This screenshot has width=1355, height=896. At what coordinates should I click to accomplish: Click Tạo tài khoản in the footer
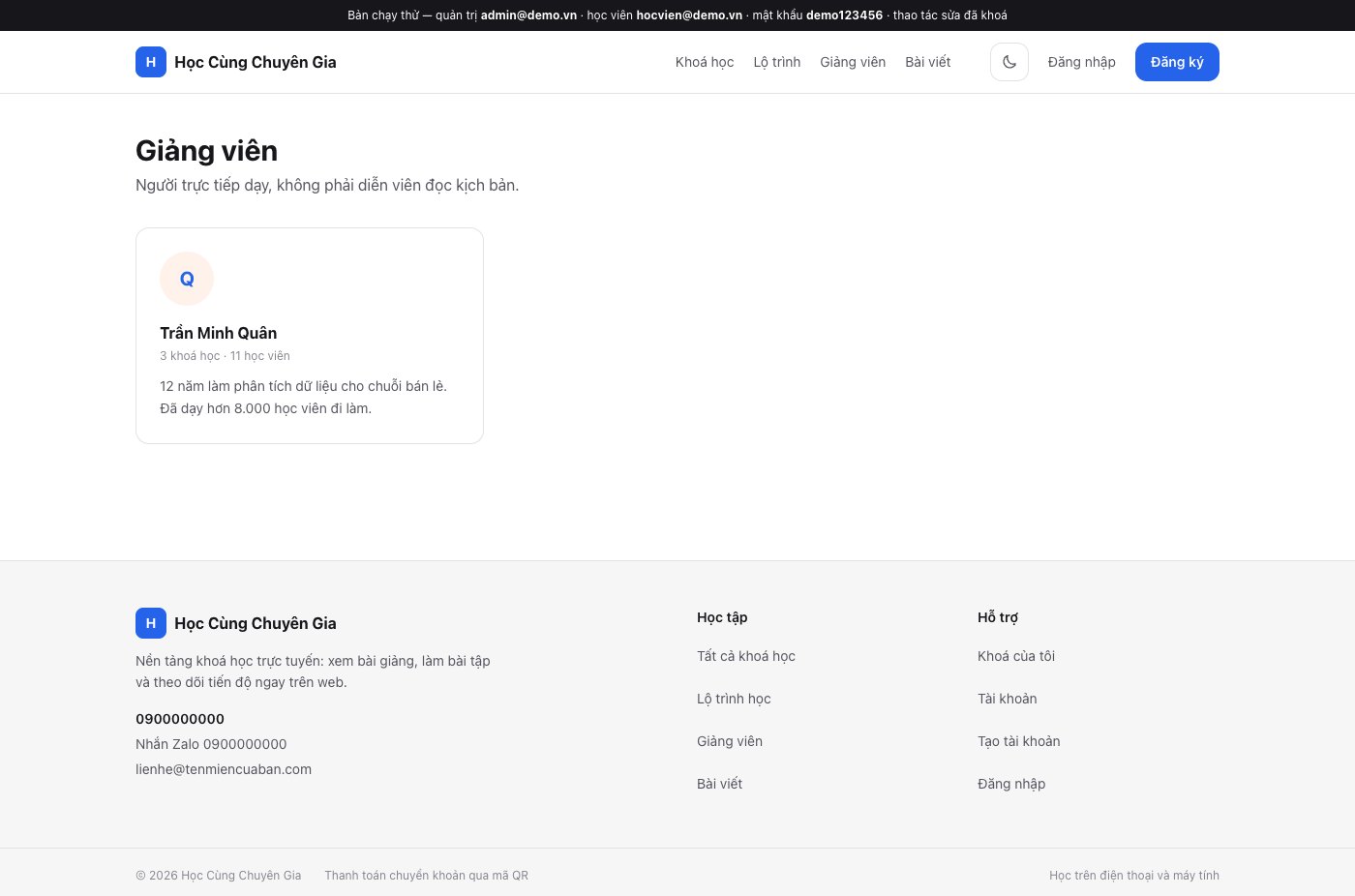1019,741
